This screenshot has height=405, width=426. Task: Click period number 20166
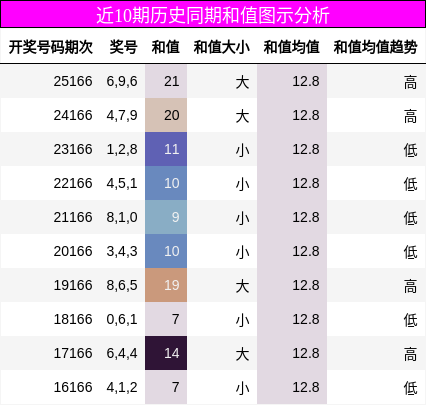73,251
